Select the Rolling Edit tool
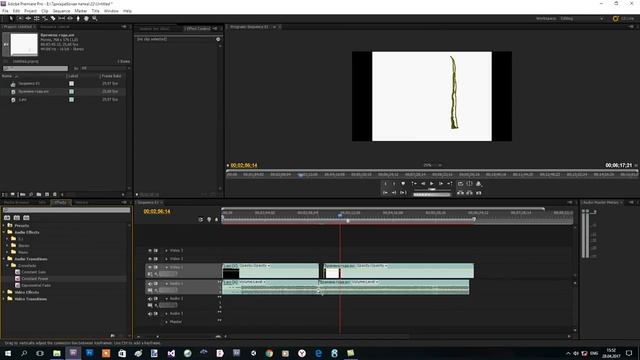Screen dimensions: 640x360 click(36, 18)
